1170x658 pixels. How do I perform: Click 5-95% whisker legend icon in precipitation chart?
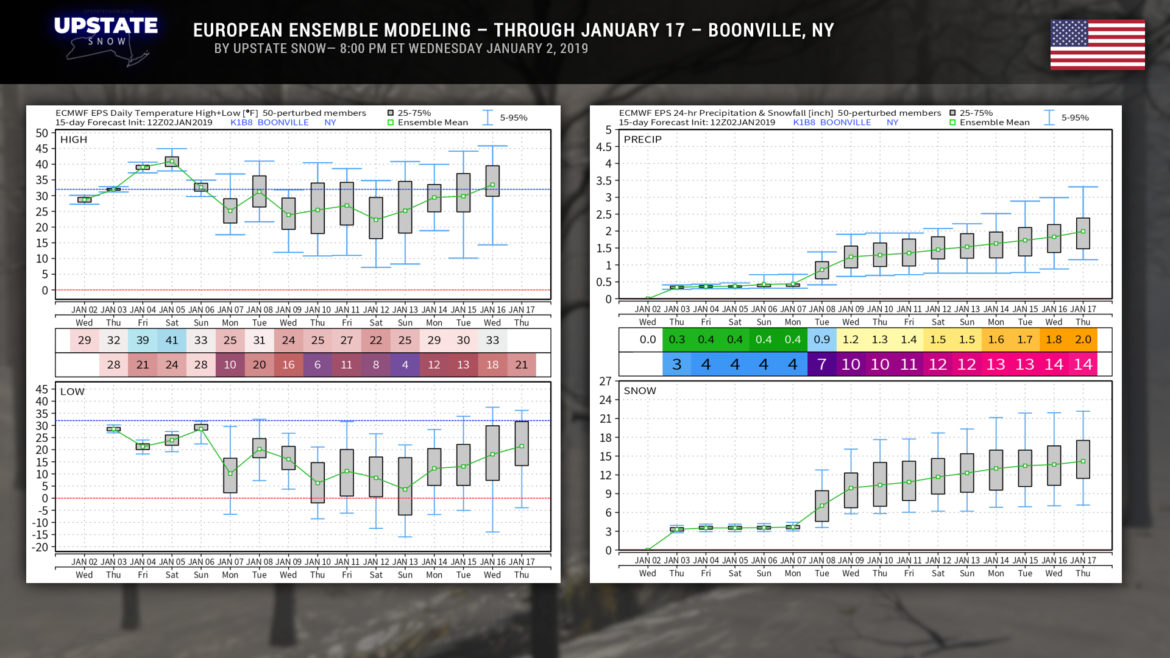click(x=1051, y=118)
